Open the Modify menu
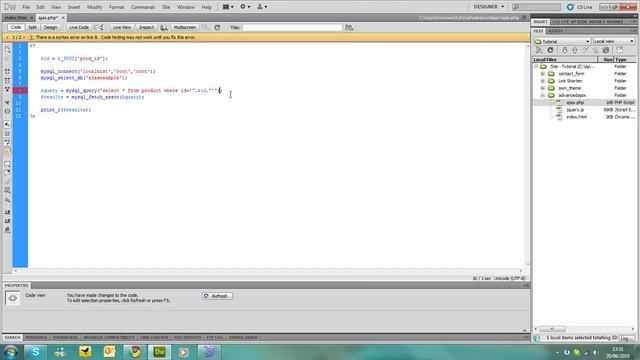 coord(94,7)
